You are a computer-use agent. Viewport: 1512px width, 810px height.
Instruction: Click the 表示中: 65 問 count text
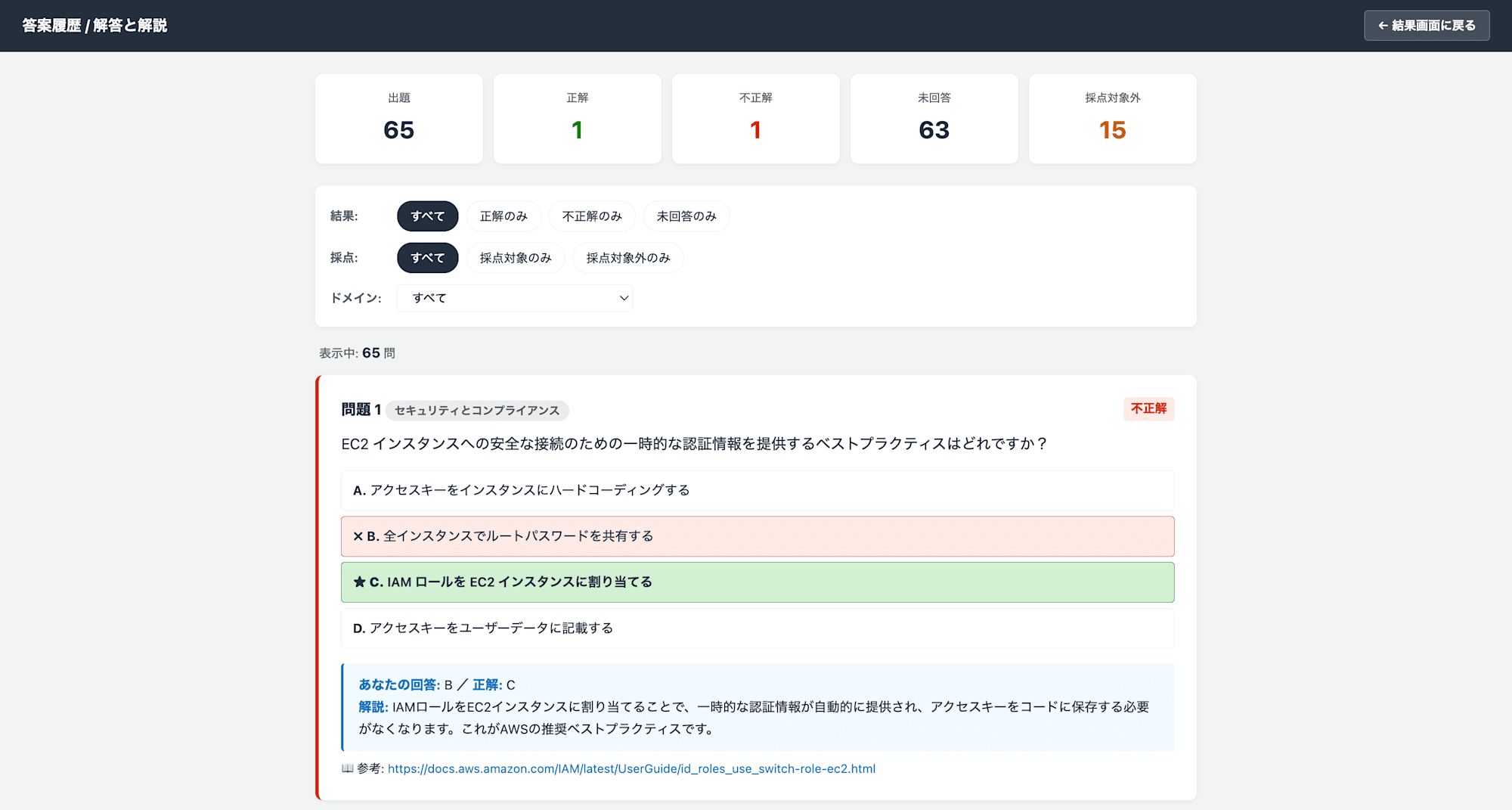point(357,353)
